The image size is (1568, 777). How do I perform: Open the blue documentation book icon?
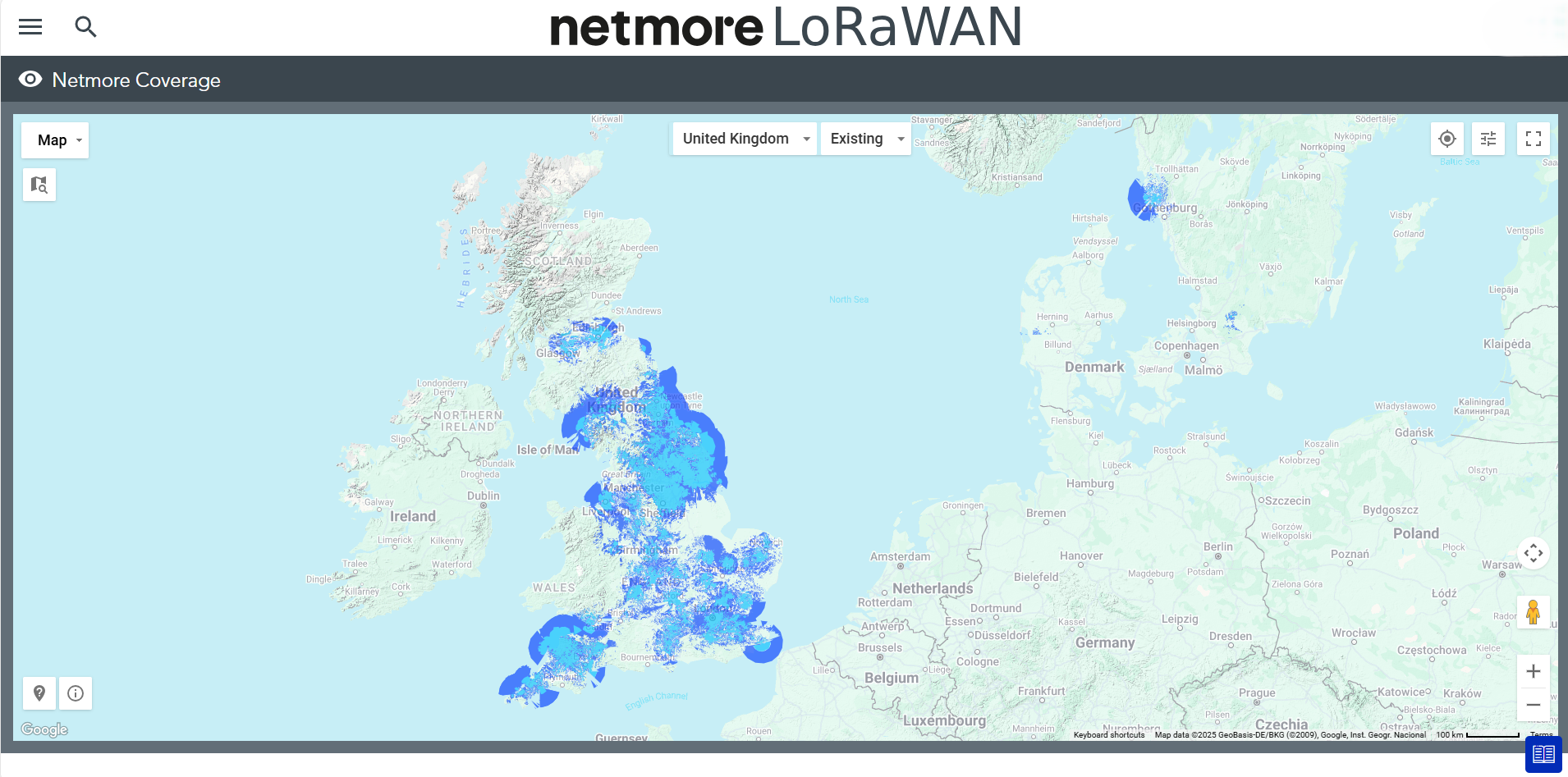(x=1543, y=754)
